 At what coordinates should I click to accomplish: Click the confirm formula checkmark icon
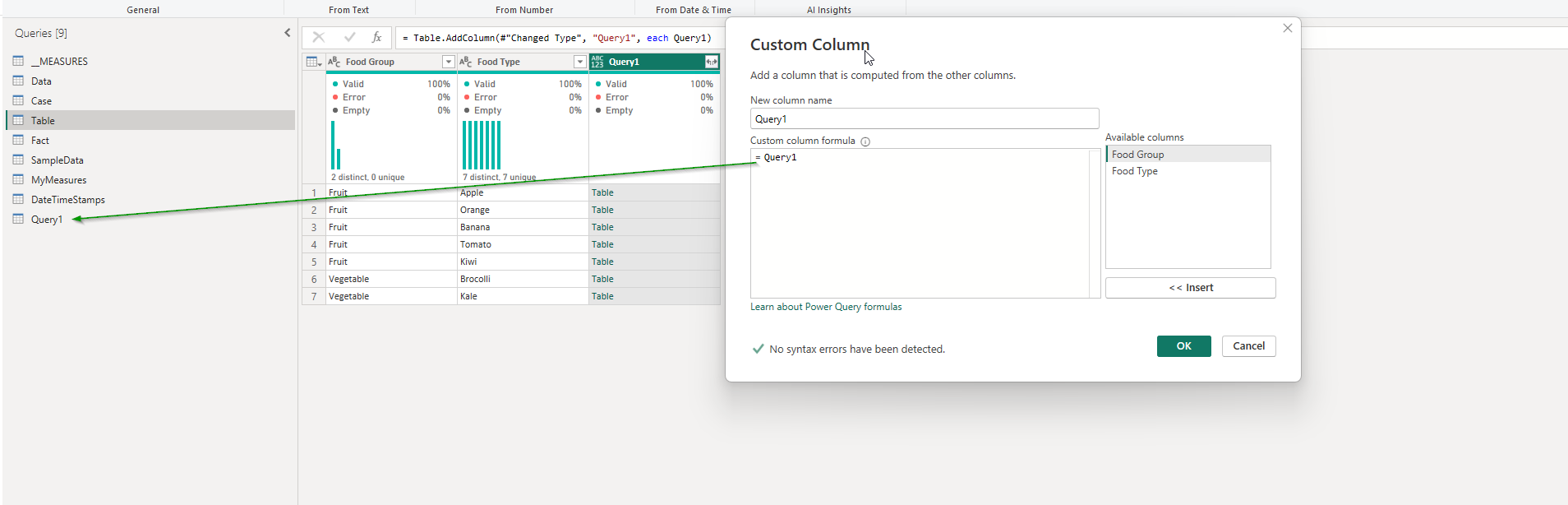[349, 37]
